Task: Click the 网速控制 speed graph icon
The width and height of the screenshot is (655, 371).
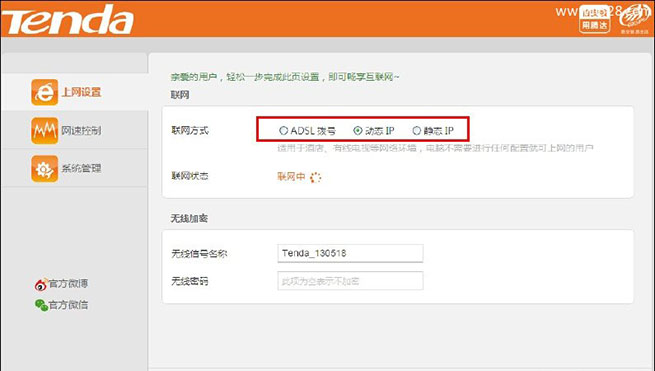Action: 44,130
